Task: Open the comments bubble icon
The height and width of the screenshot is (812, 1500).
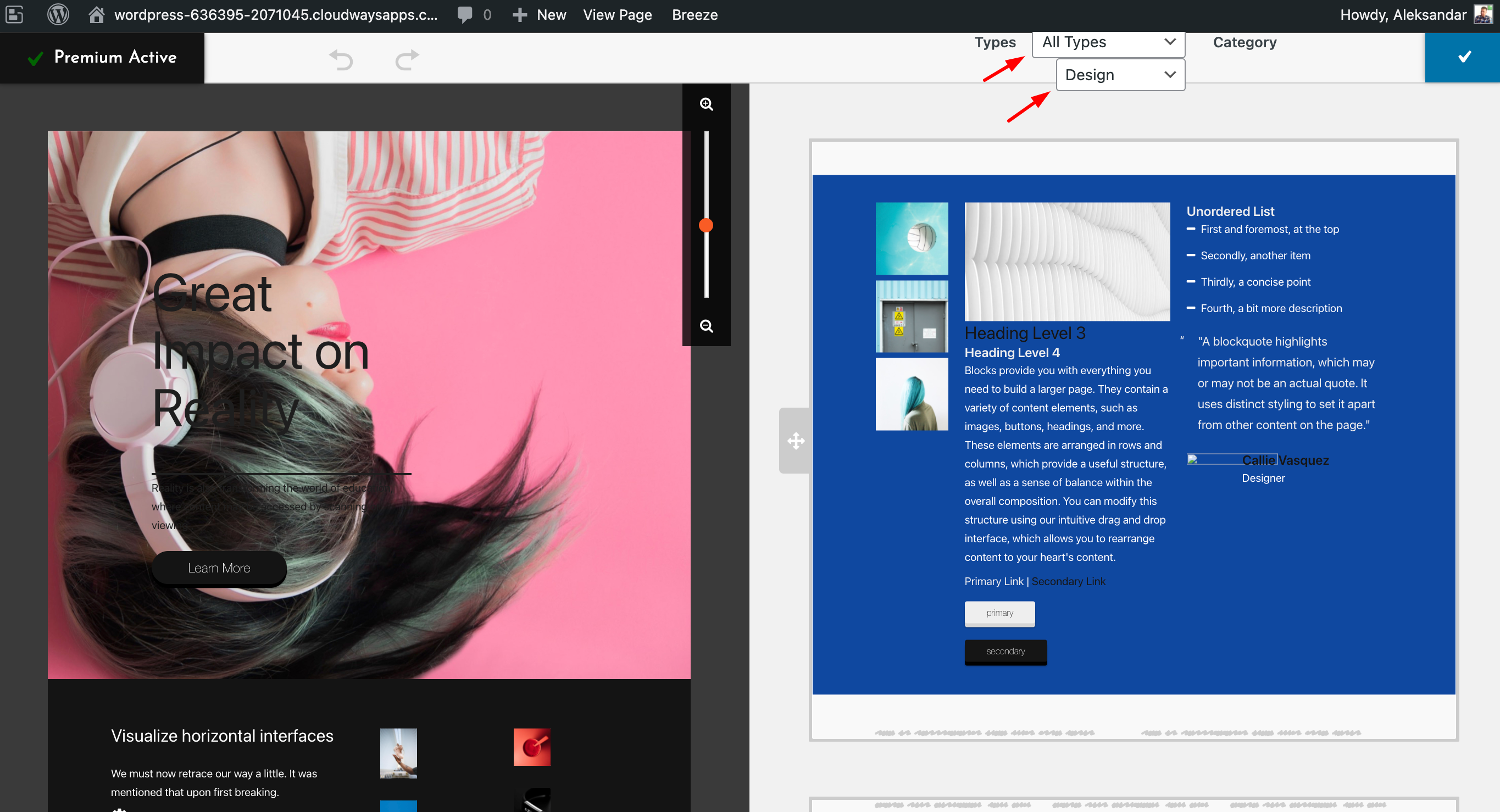Action: (x=465, y=14)
